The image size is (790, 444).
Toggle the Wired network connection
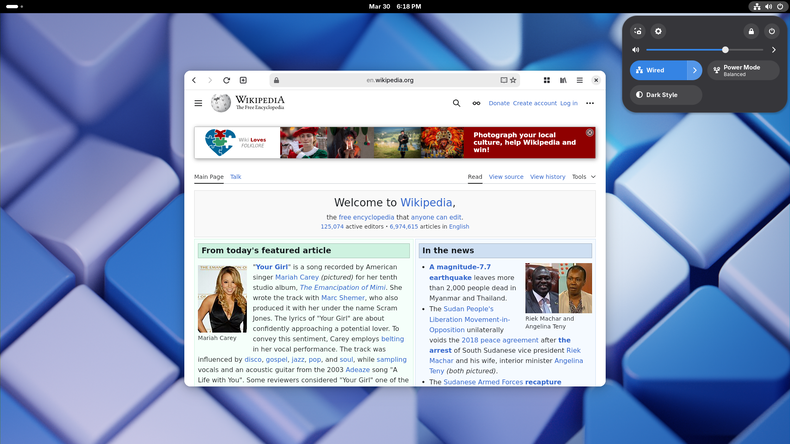657,70
